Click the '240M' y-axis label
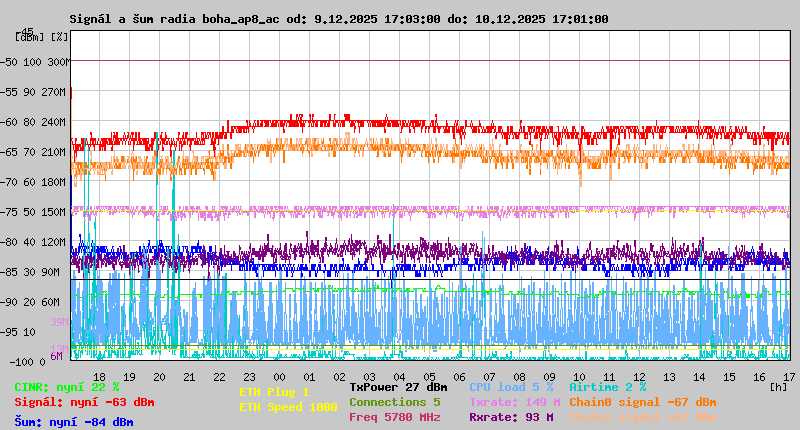The image size is (800, 430). (x=56, y=122)
